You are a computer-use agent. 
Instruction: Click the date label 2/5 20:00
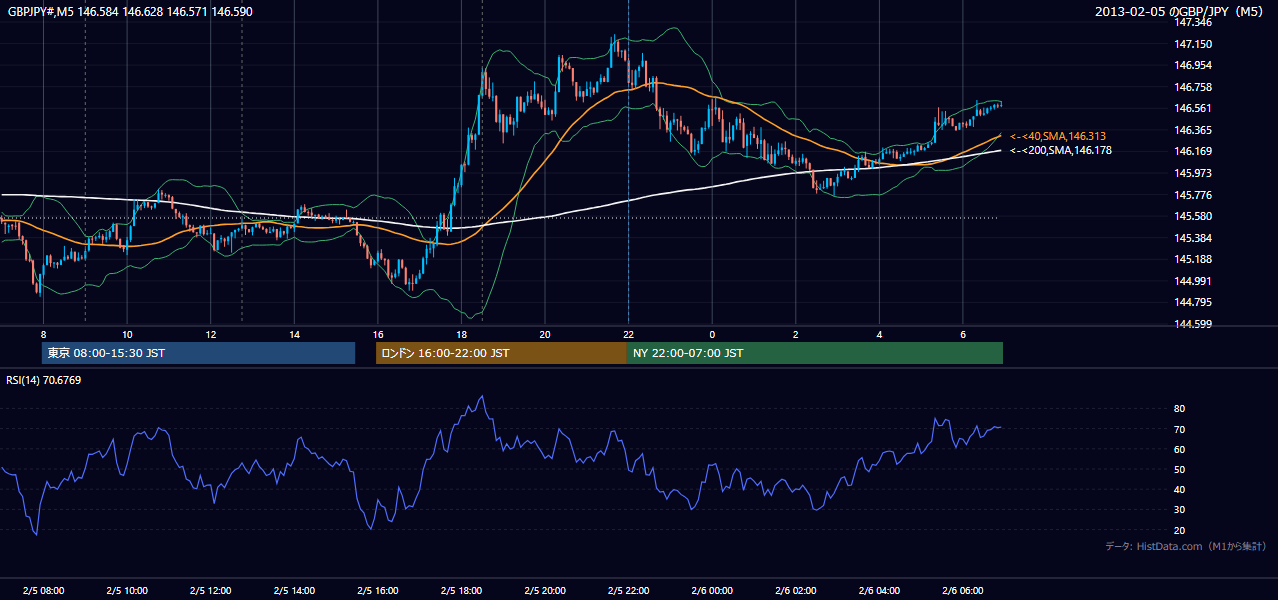(545, 591)
